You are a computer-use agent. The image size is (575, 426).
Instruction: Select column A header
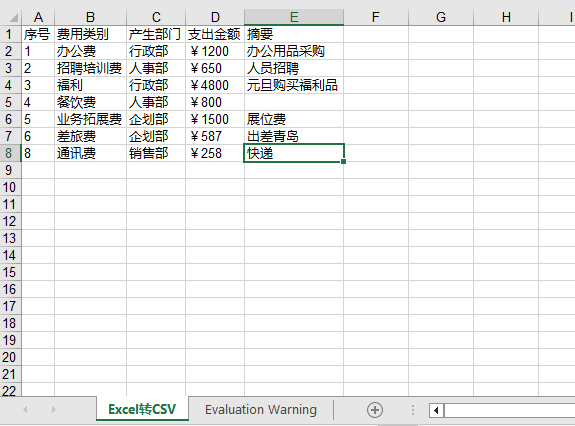tap(38, 17)
